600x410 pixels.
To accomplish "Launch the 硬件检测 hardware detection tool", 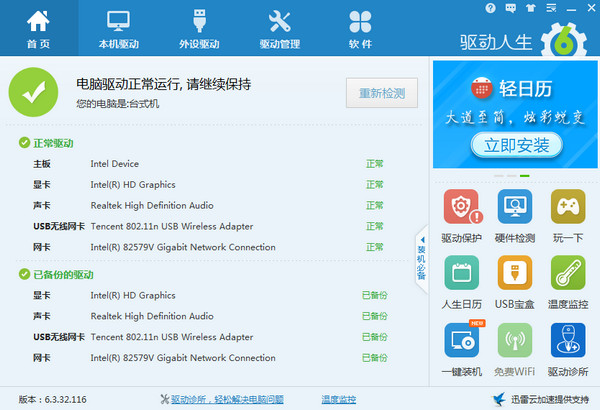I will click(x=514, y=215).
